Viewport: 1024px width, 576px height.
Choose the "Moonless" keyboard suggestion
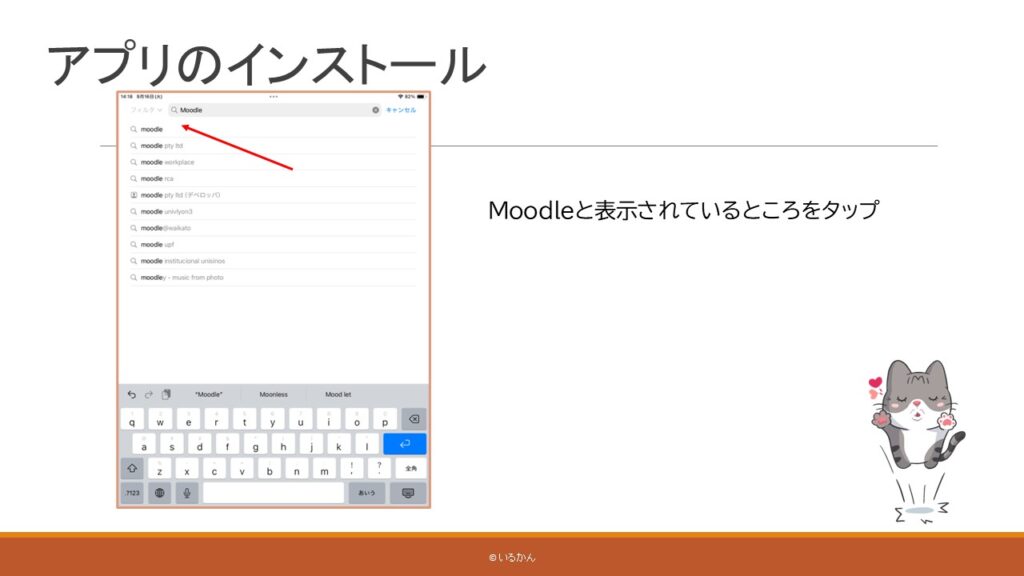coord(273,395)
